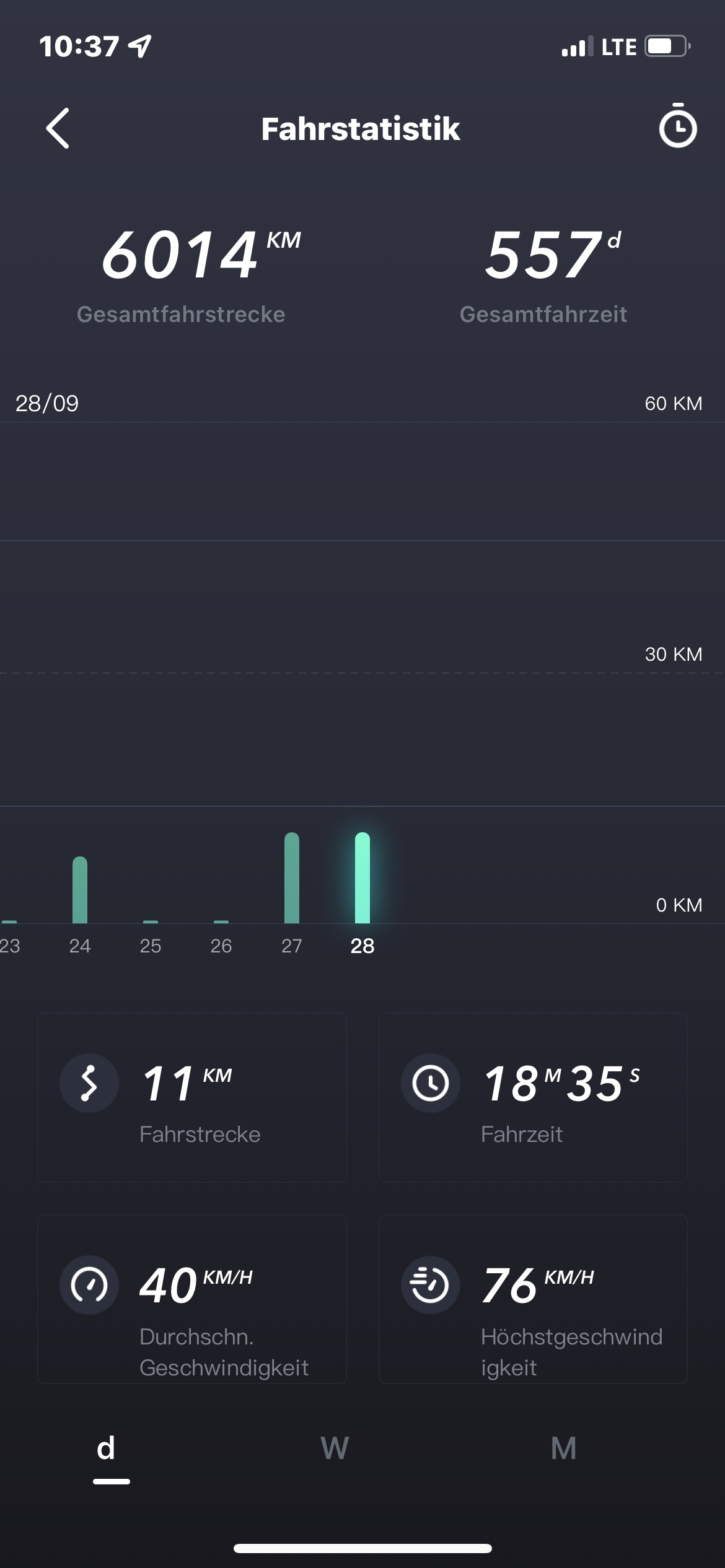The width and height of the screenshot is (725, 1568).
Task: Tap the Fahrstrecke route icon
Action: tap(89, 1084)
